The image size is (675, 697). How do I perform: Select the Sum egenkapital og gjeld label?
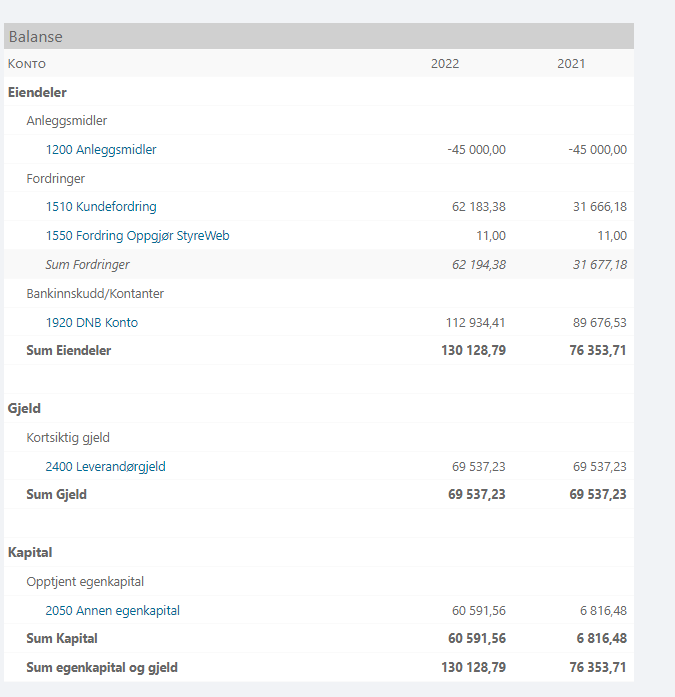coord(102,667)
